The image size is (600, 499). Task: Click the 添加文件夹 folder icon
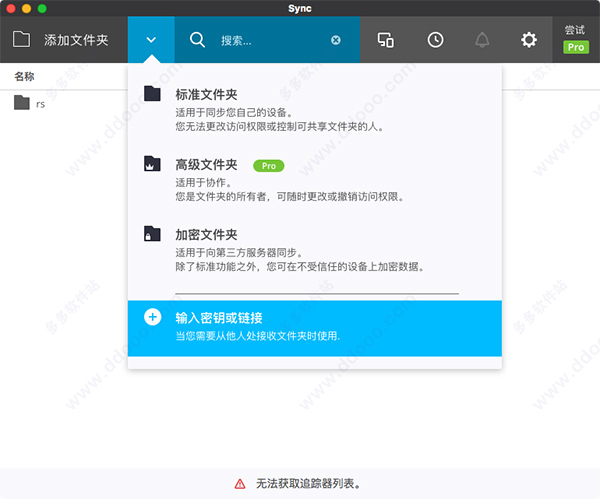(21, 39)
